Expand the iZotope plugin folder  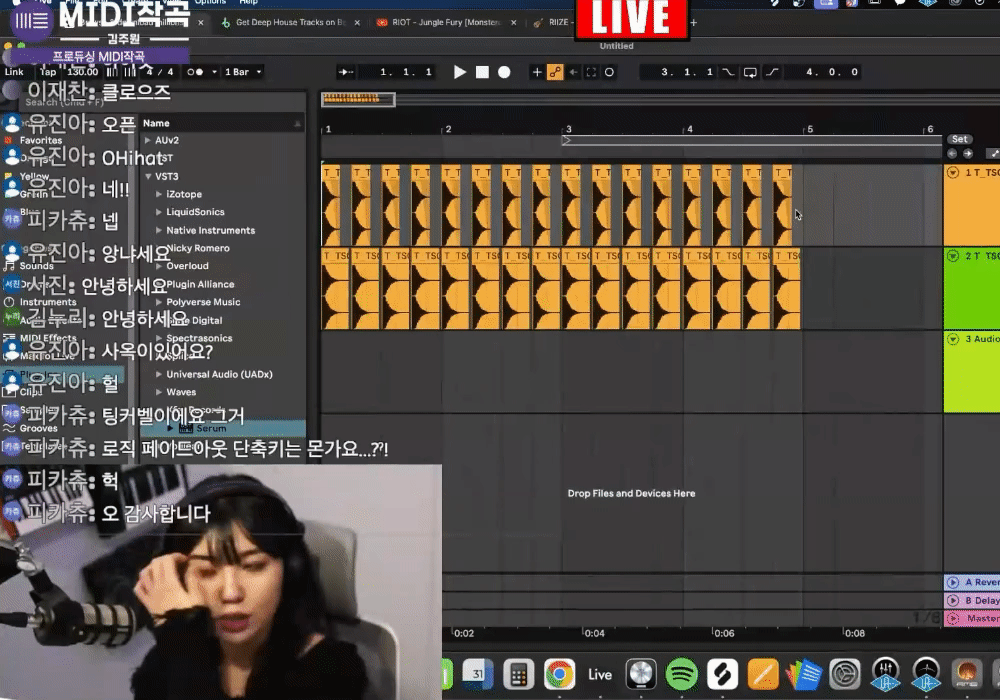159,194
